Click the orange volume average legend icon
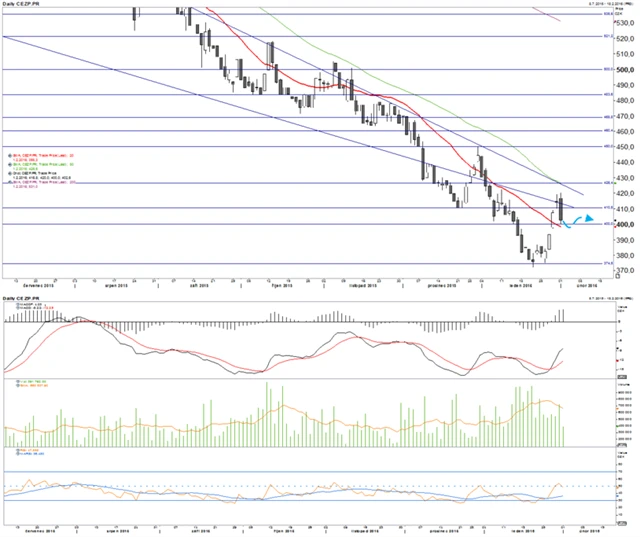640x537 pixels. pos(18,385)
